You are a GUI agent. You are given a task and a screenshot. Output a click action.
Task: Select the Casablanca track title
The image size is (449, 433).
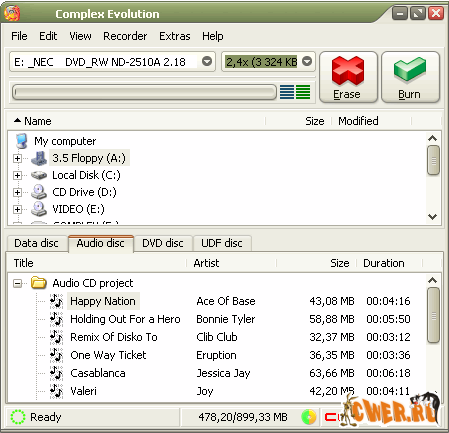coord(98,373)
